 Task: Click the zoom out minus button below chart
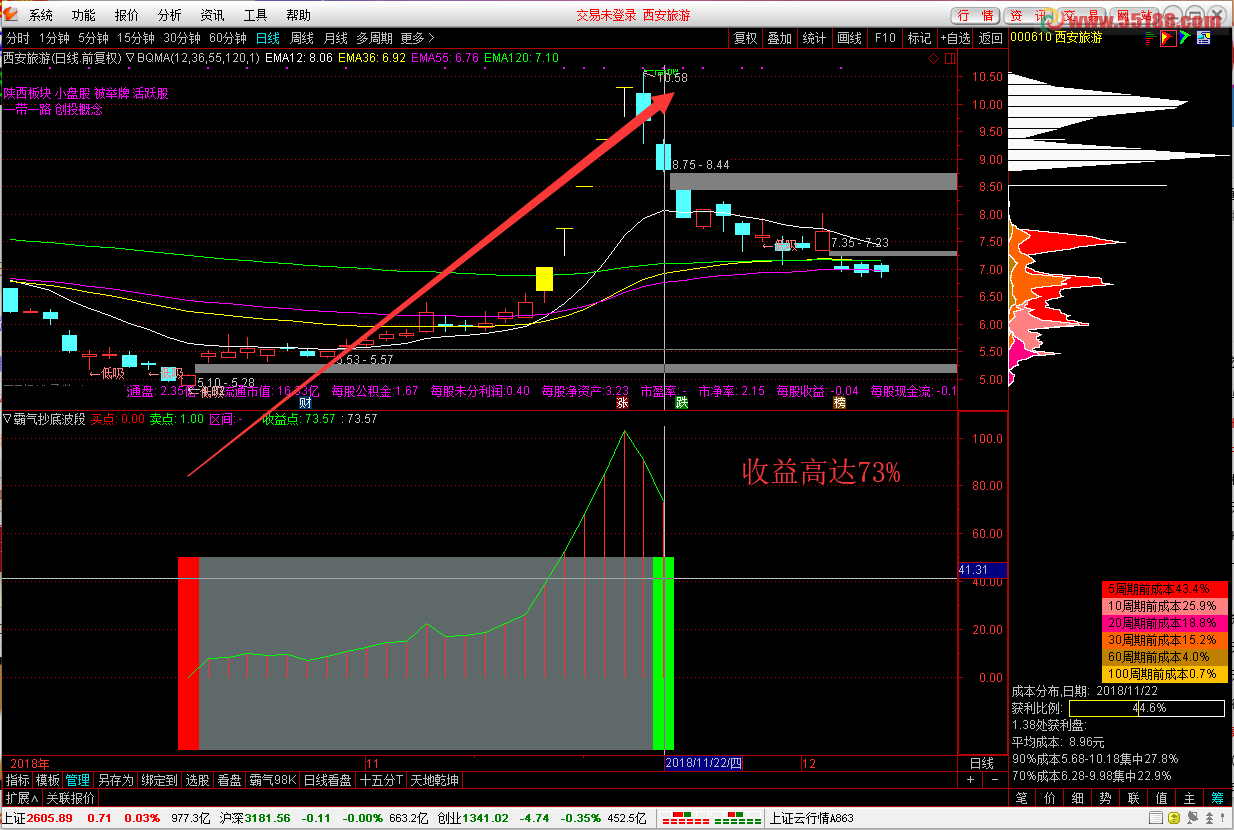pyautogui.click(x=995, y=780)
